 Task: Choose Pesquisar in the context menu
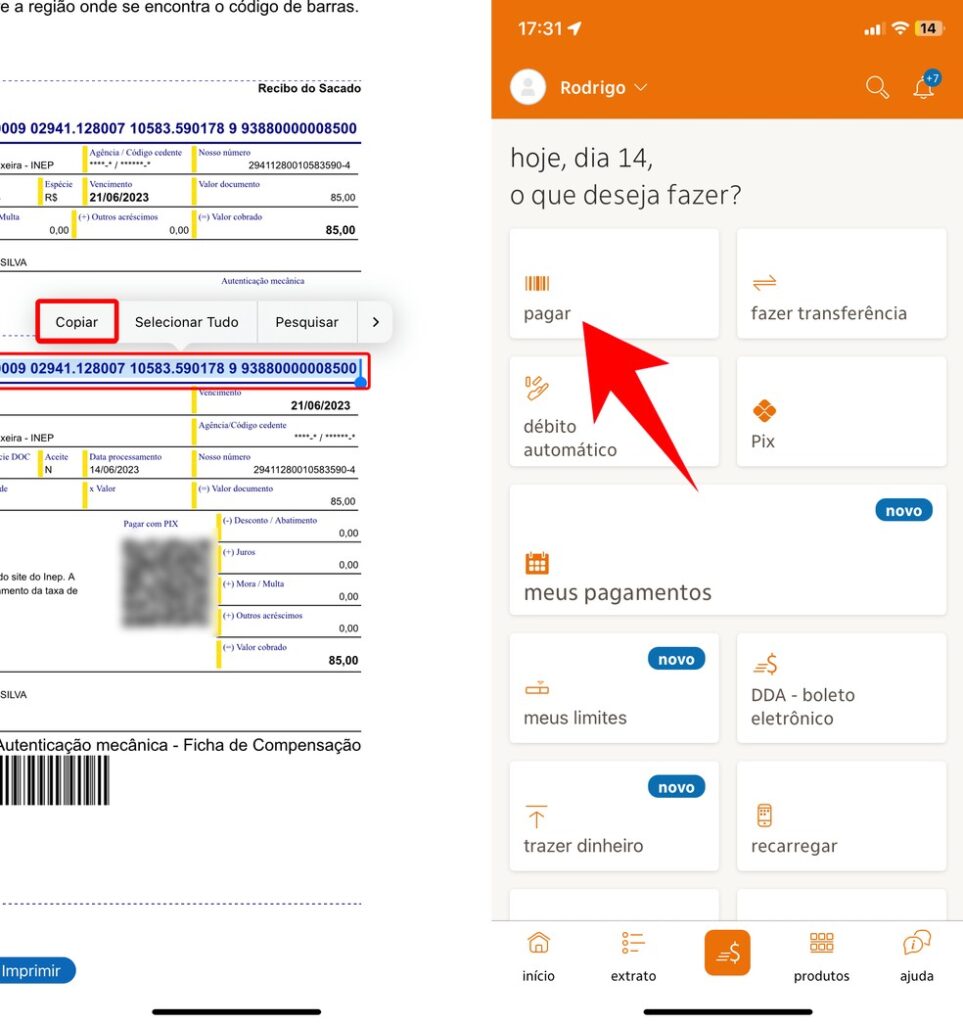point(307,322)
